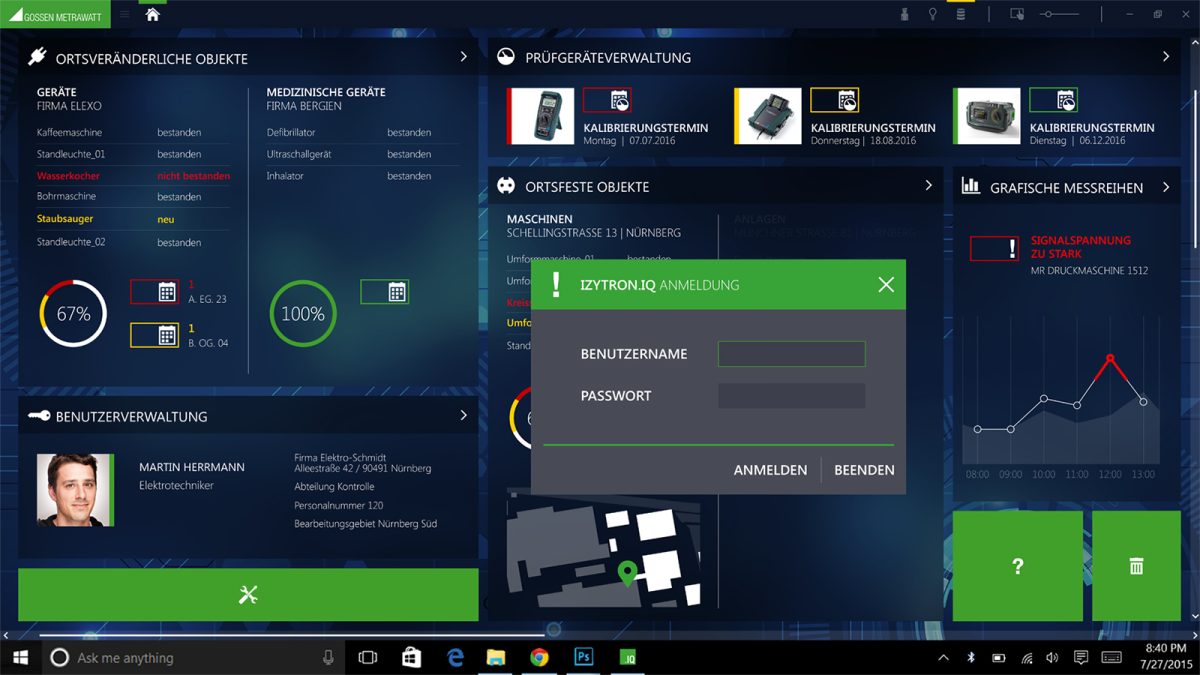Click the wrench tools icon on green bar
This screenshot has width=1200, height=675.
tap(248, 594)
